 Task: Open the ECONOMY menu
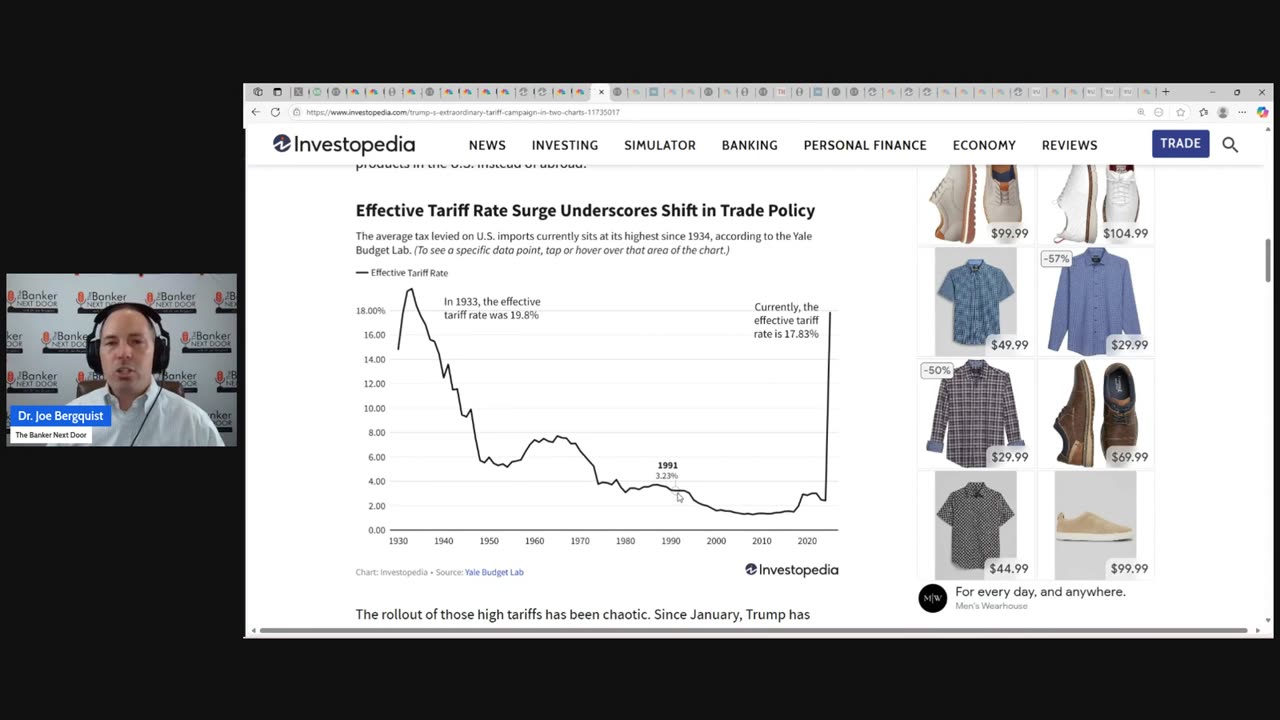pyautogui.click(x=984, y=145)
